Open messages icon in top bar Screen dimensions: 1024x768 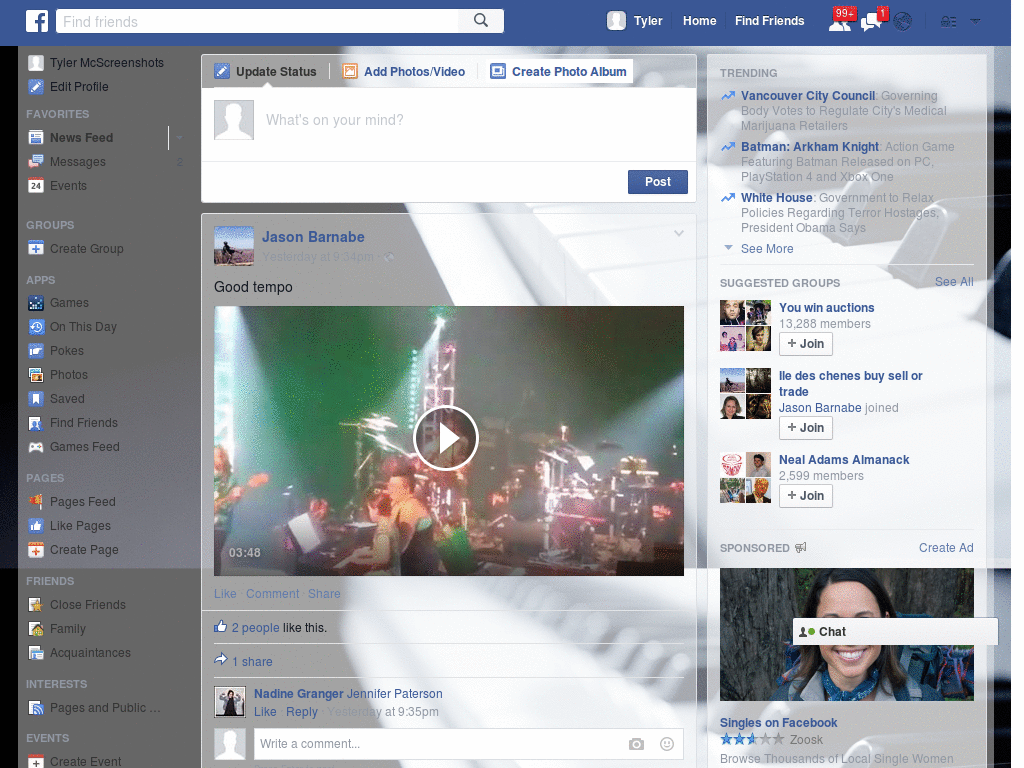pyautogui.click(x=872, y=22)
